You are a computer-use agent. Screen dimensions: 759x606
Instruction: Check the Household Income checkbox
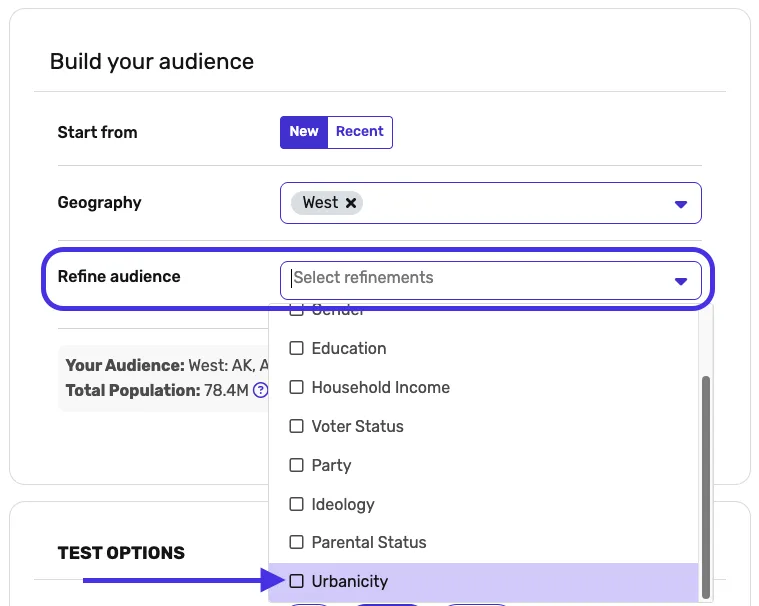click(296, 388)
